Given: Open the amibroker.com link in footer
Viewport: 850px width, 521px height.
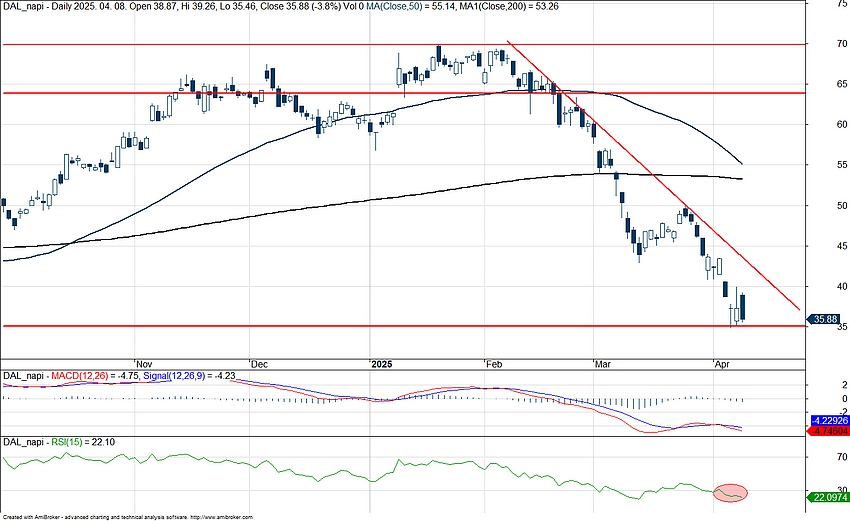Looking at the screenshot, I should 222,517.
